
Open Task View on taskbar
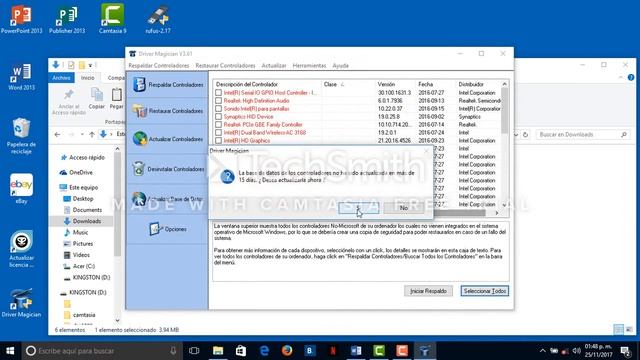coord(194,351)
